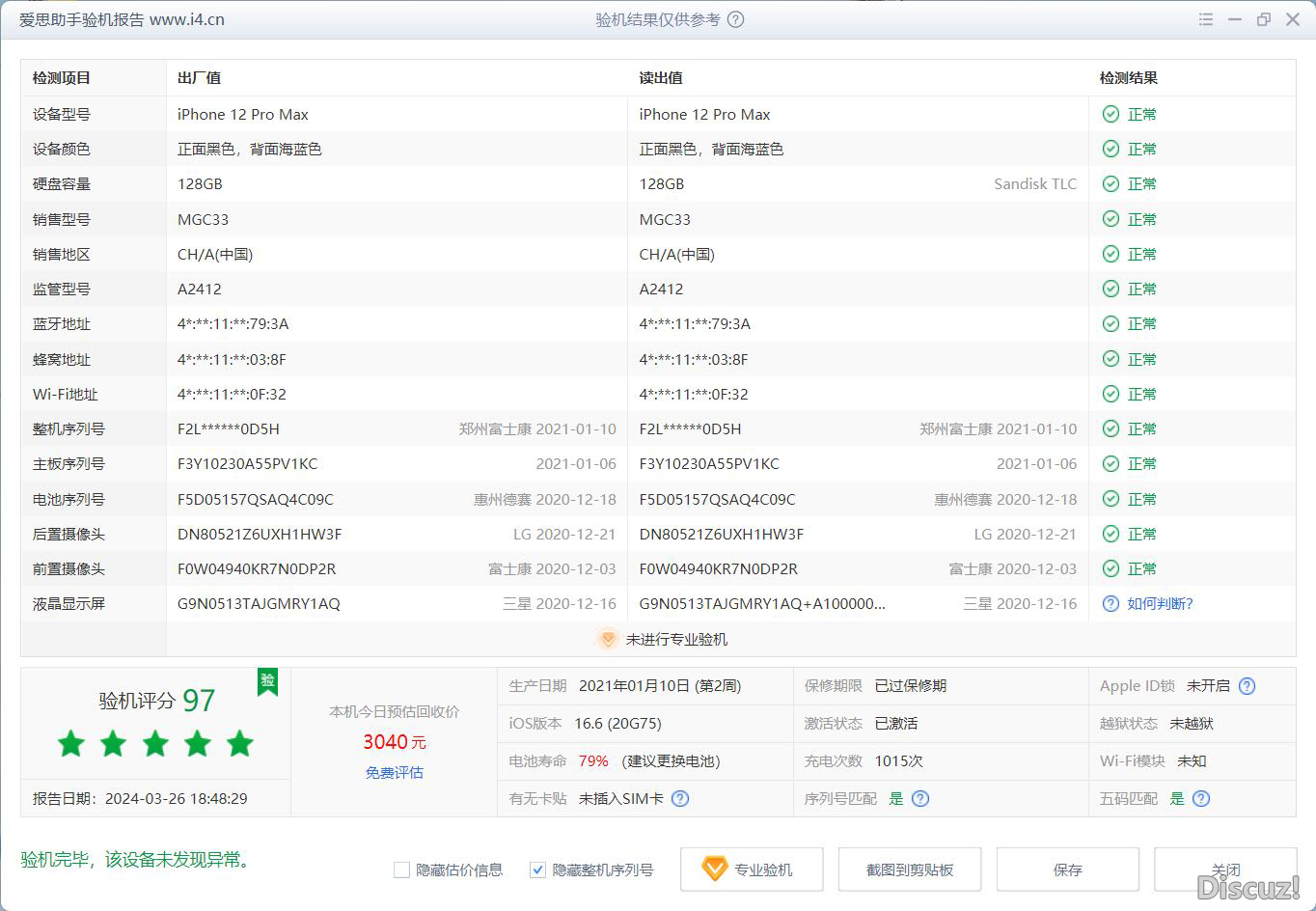
Task: Click the 79% battery life value
Action: click(x=593, y=760)
